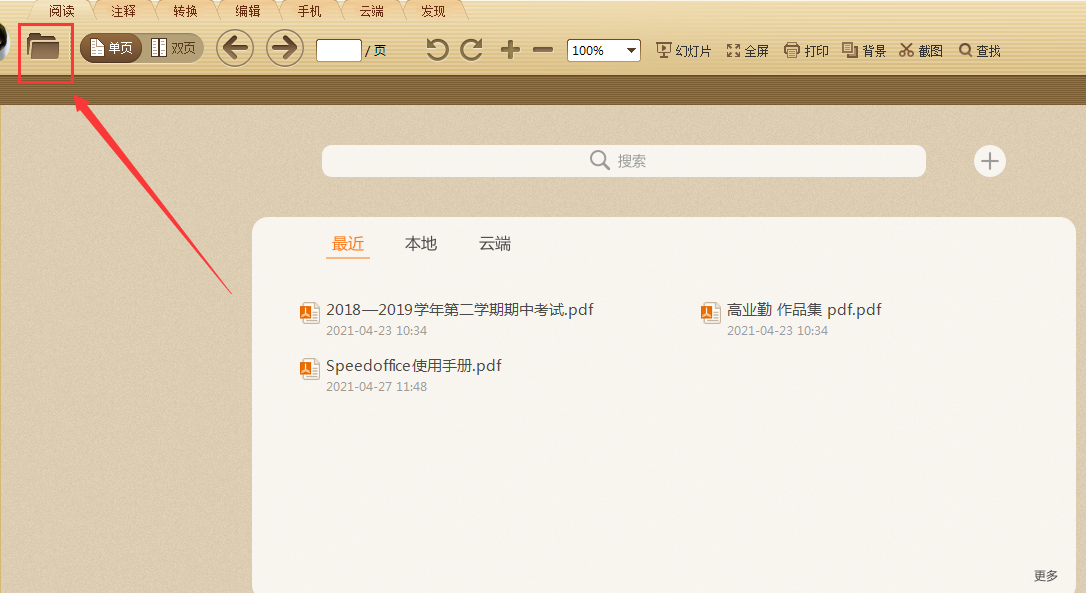Click the plus button beside the search bar

click(x=989, y=160)
